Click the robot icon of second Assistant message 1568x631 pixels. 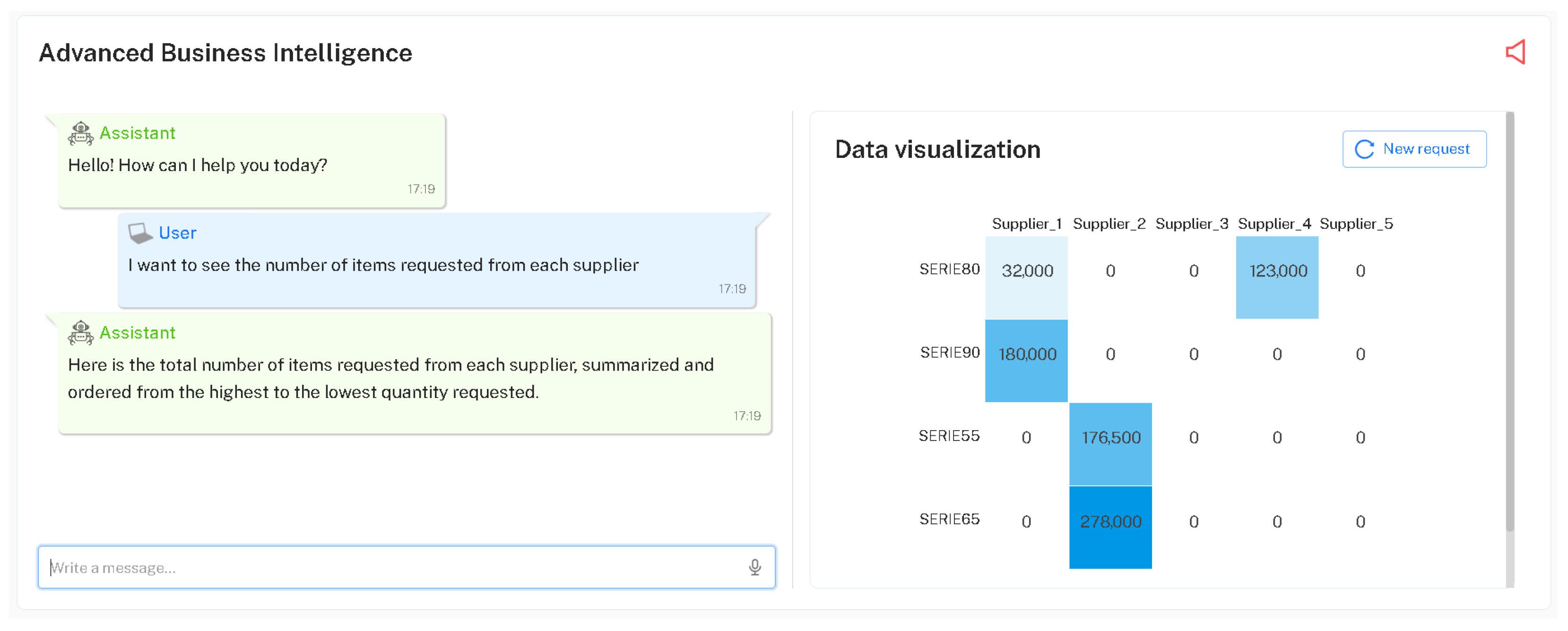tap(80, 333)
